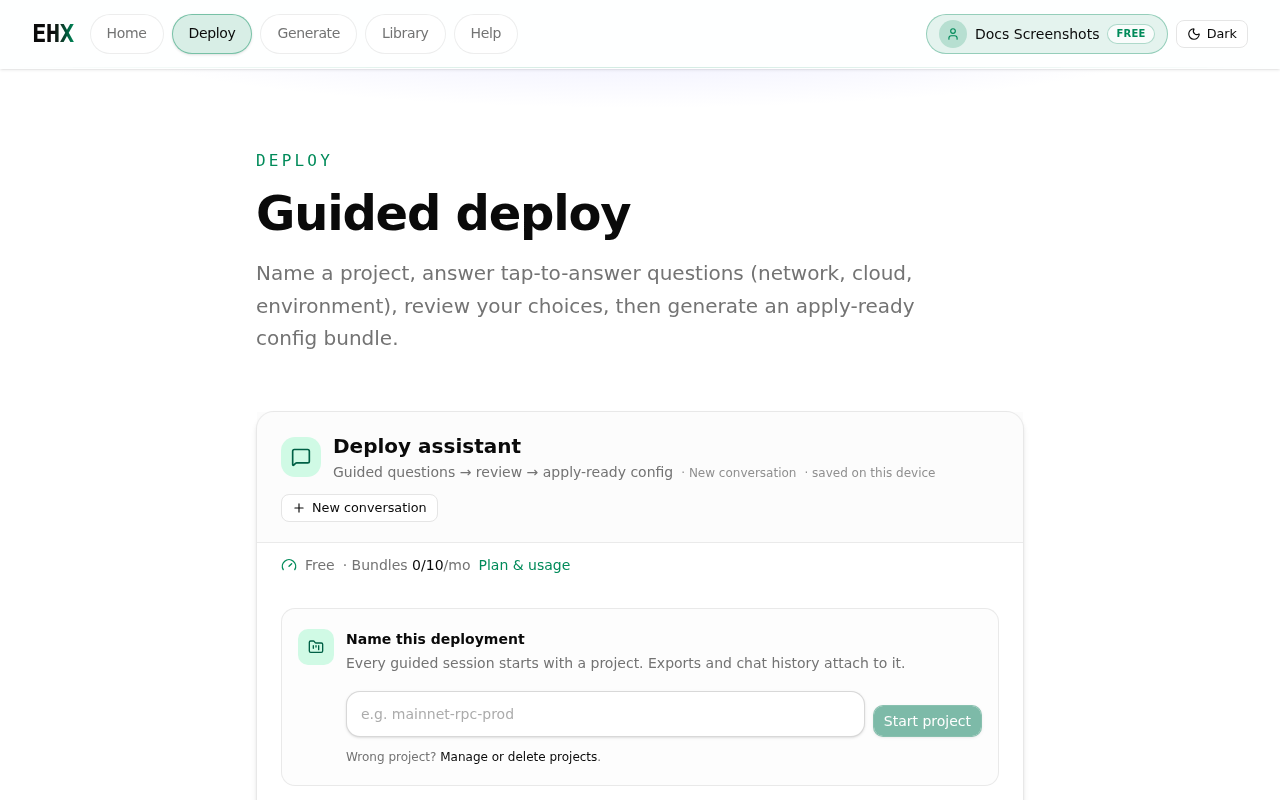This screenshot has height=800, width=1280.
Task: Open Manage or delete projects link
Action: (519, 757)
